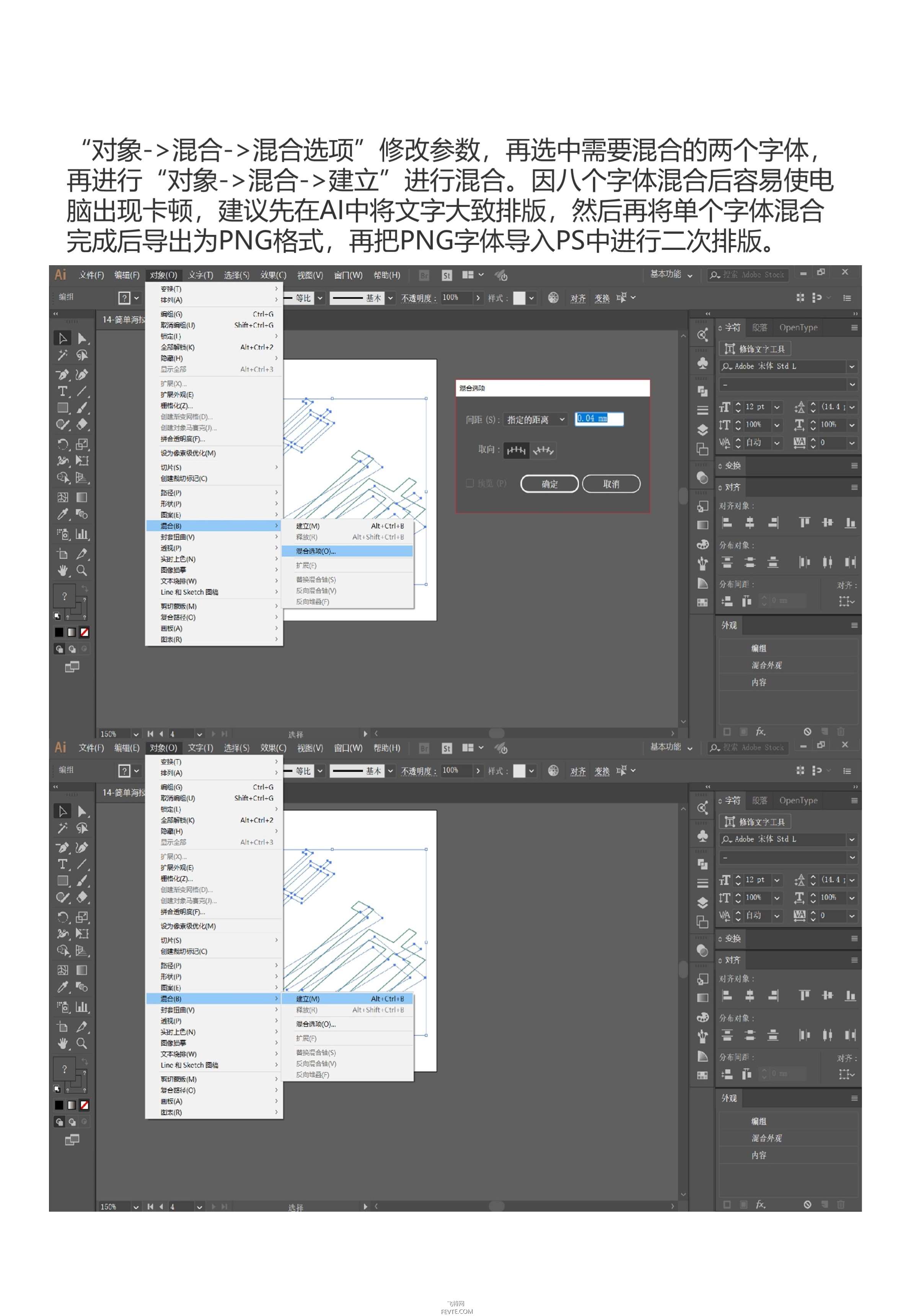The image size is (911, 1316).
Task: Choose align-to-path orientation in 混合选项 dialog
Action: point(543,450)
